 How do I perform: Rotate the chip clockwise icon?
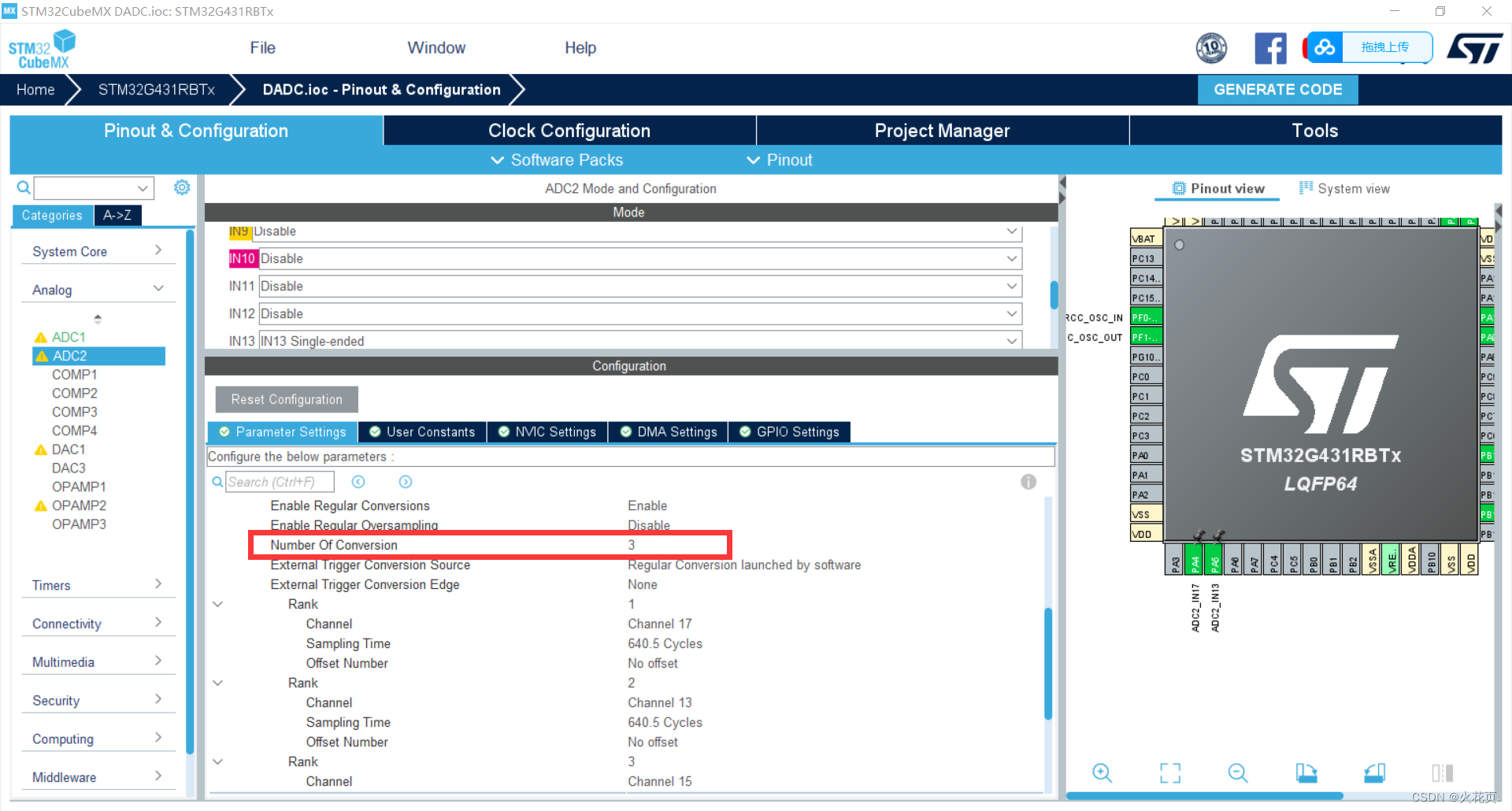[1306, 773]
